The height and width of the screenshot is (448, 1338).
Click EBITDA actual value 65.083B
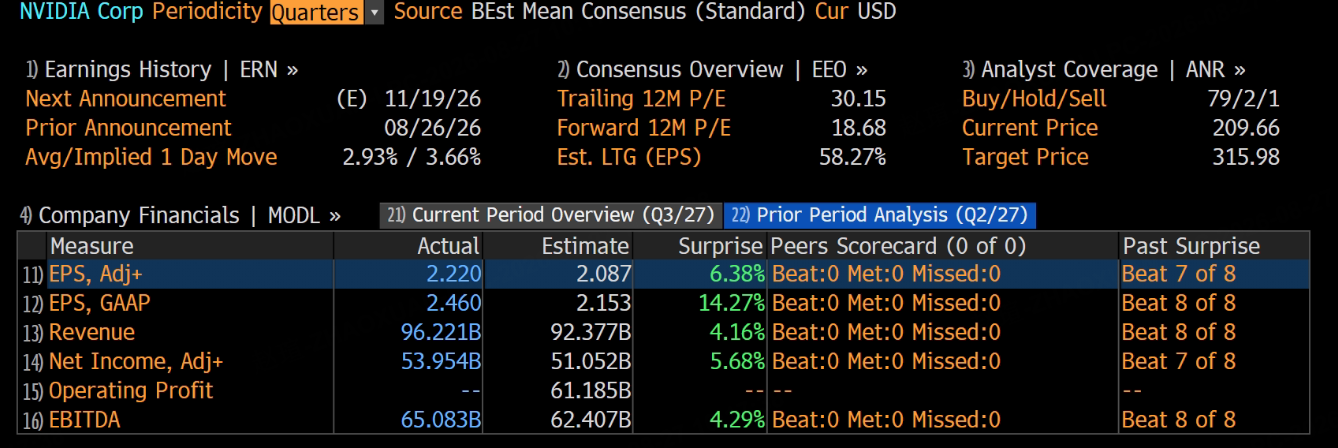(x=441, y=420)
